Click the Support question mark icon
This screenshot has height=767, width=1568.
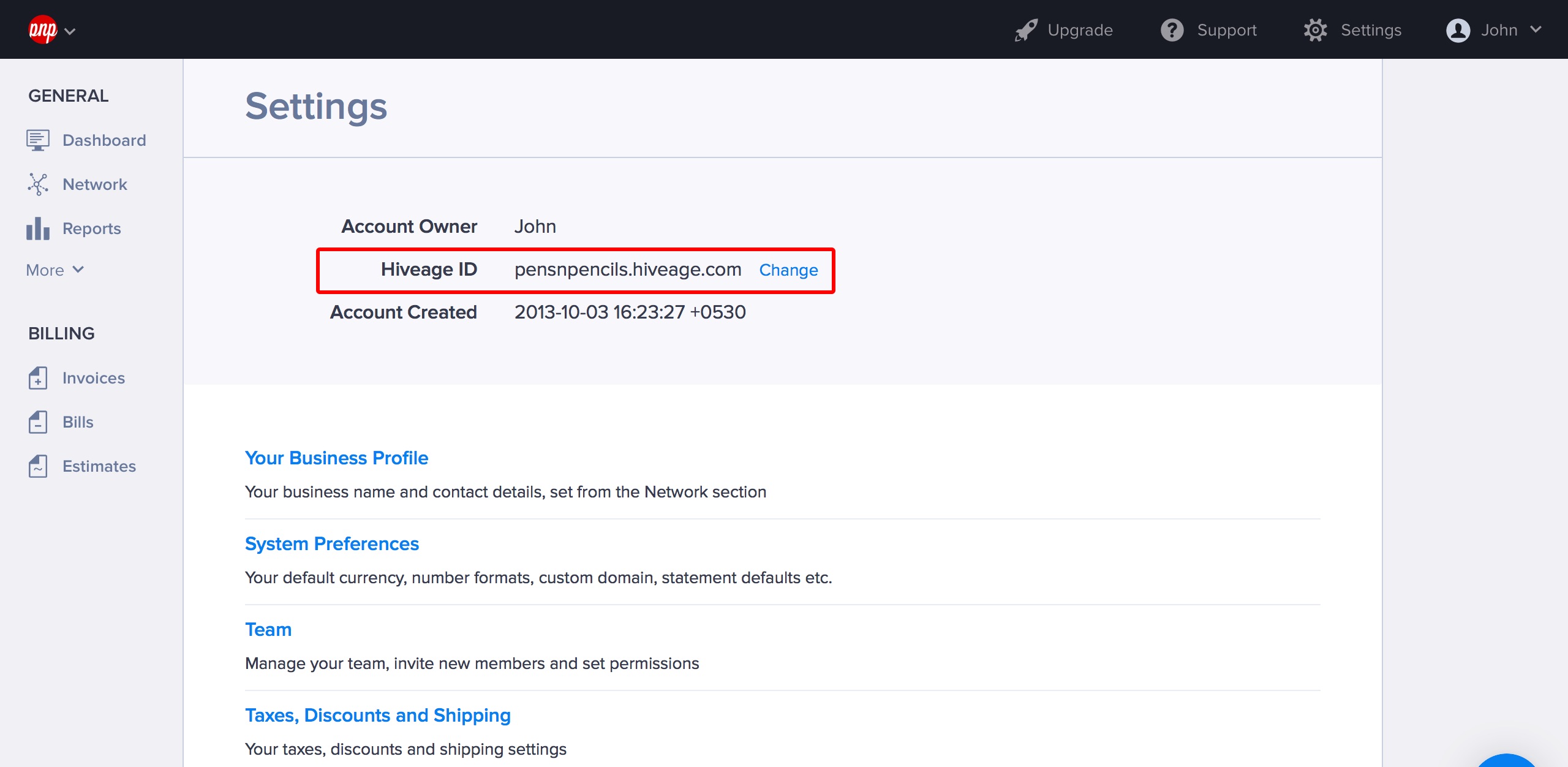click(1172, 30)
